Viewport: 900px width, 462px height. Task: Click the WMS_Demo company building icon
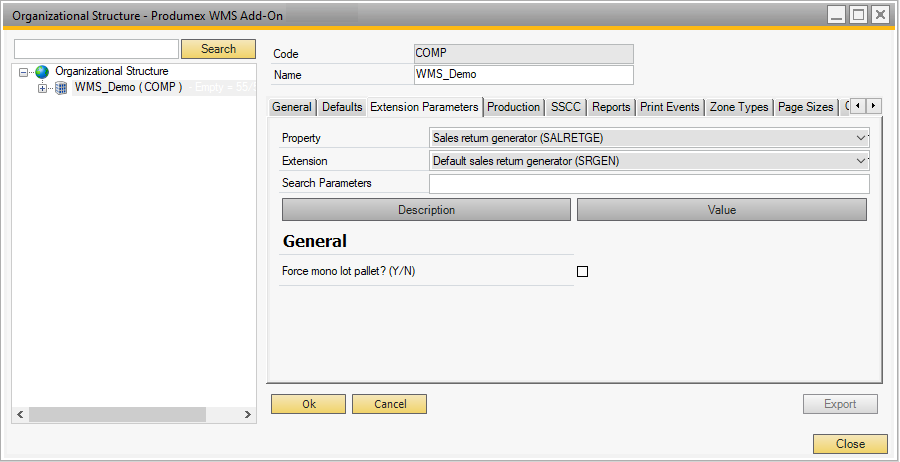[61, 88]
